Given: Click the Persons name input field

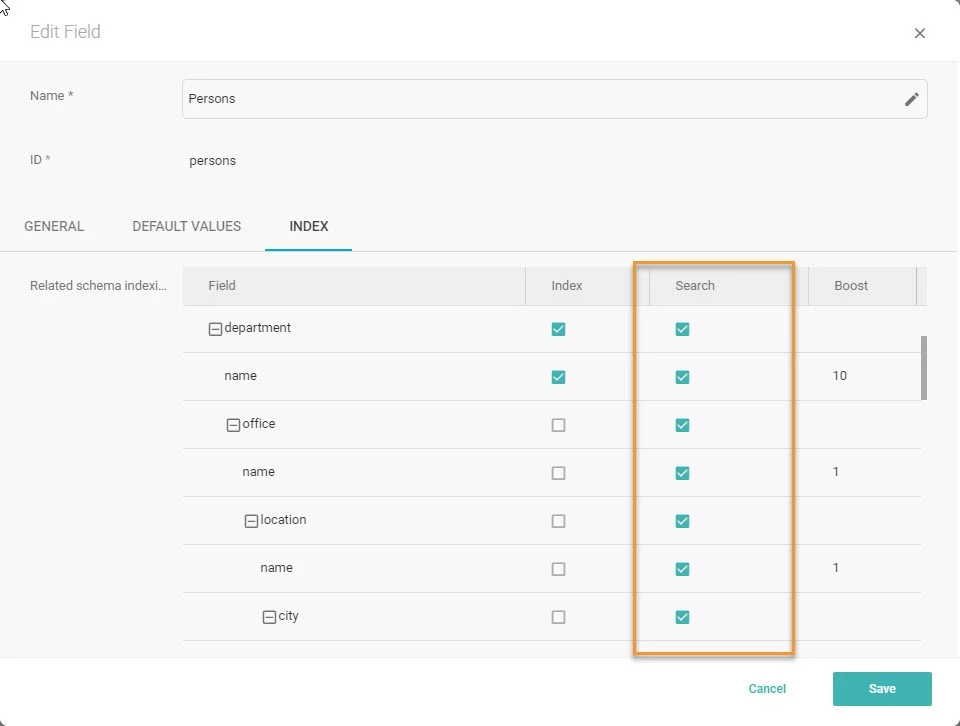Looking at the screenshot, I should 555,99.
